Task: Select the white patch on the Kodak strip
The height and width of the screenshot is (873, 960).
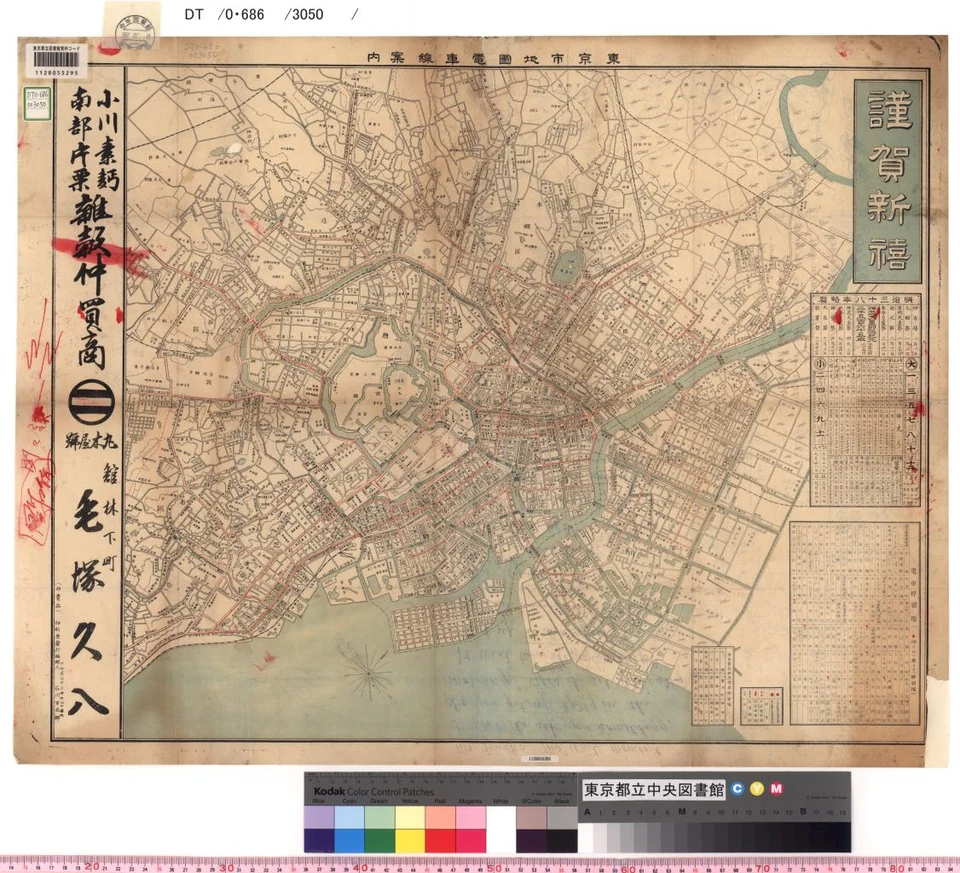Action: (501, 828)
